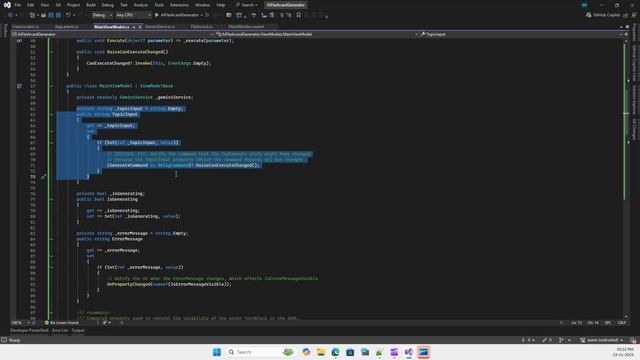Image resolution: width=640 pixels, height=360 pixels.
Task: Click the toolbar bookmark icon
Action: point(299,15)
